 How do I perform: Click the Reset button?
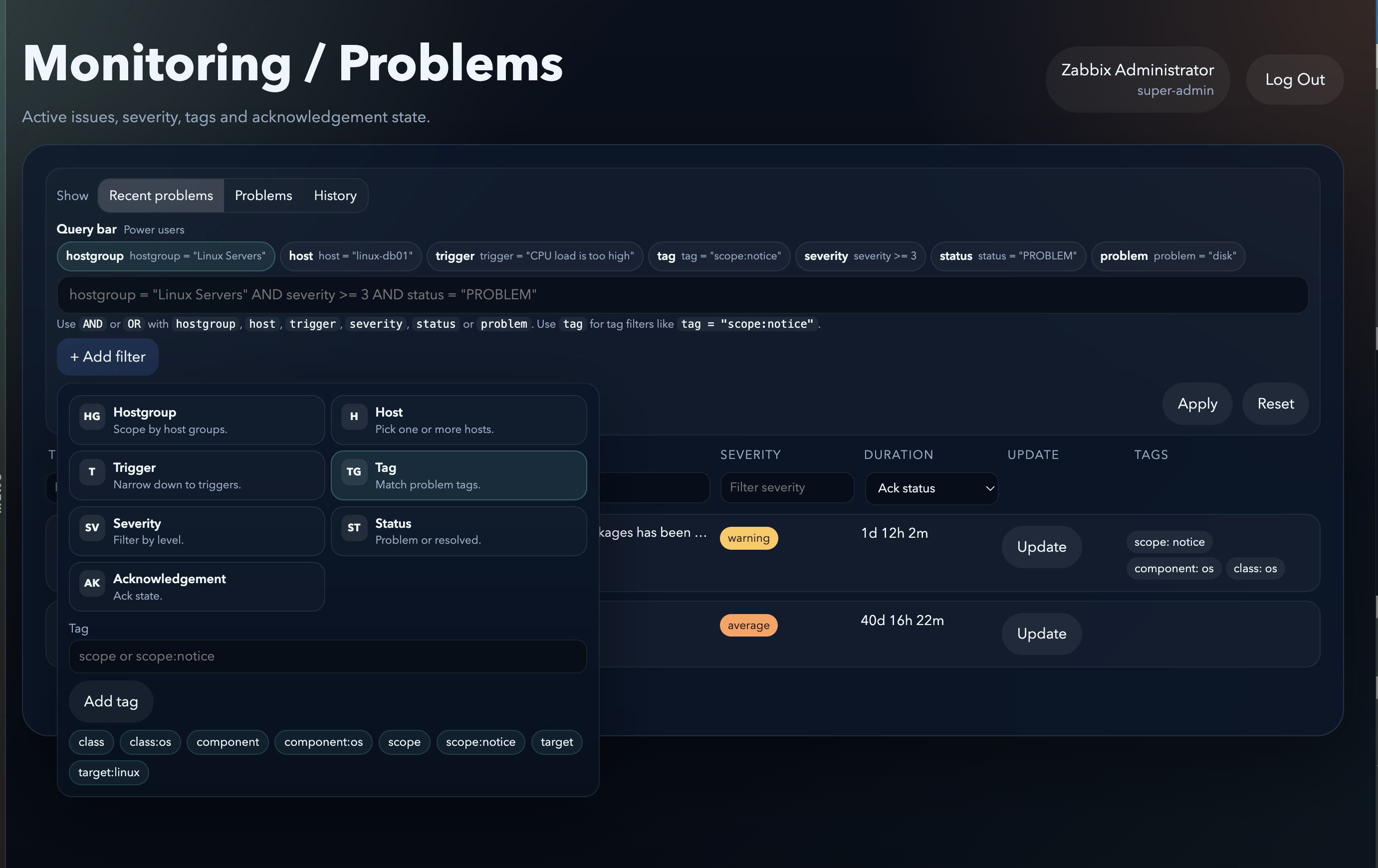[1275, 404]
